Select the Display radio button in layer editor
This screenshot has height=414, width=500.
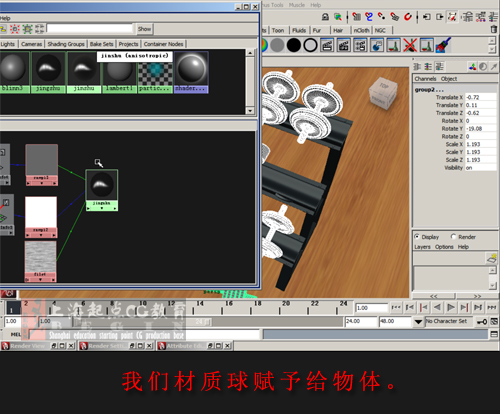[x=417, y=237]
